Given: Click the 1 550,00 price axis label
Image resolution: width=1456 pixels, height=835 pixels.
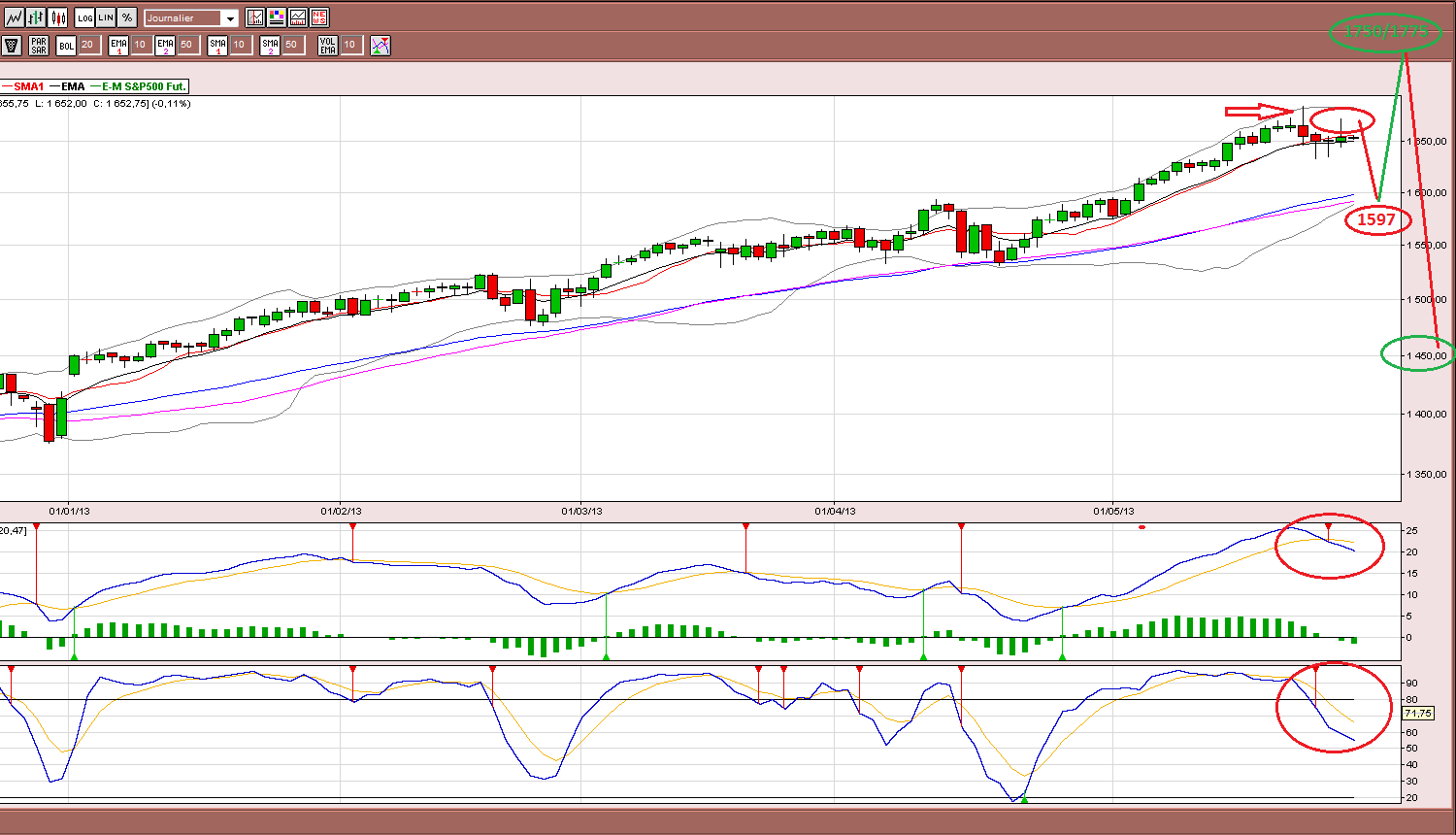Looking at the screenshot, I should pos(1428,246).
